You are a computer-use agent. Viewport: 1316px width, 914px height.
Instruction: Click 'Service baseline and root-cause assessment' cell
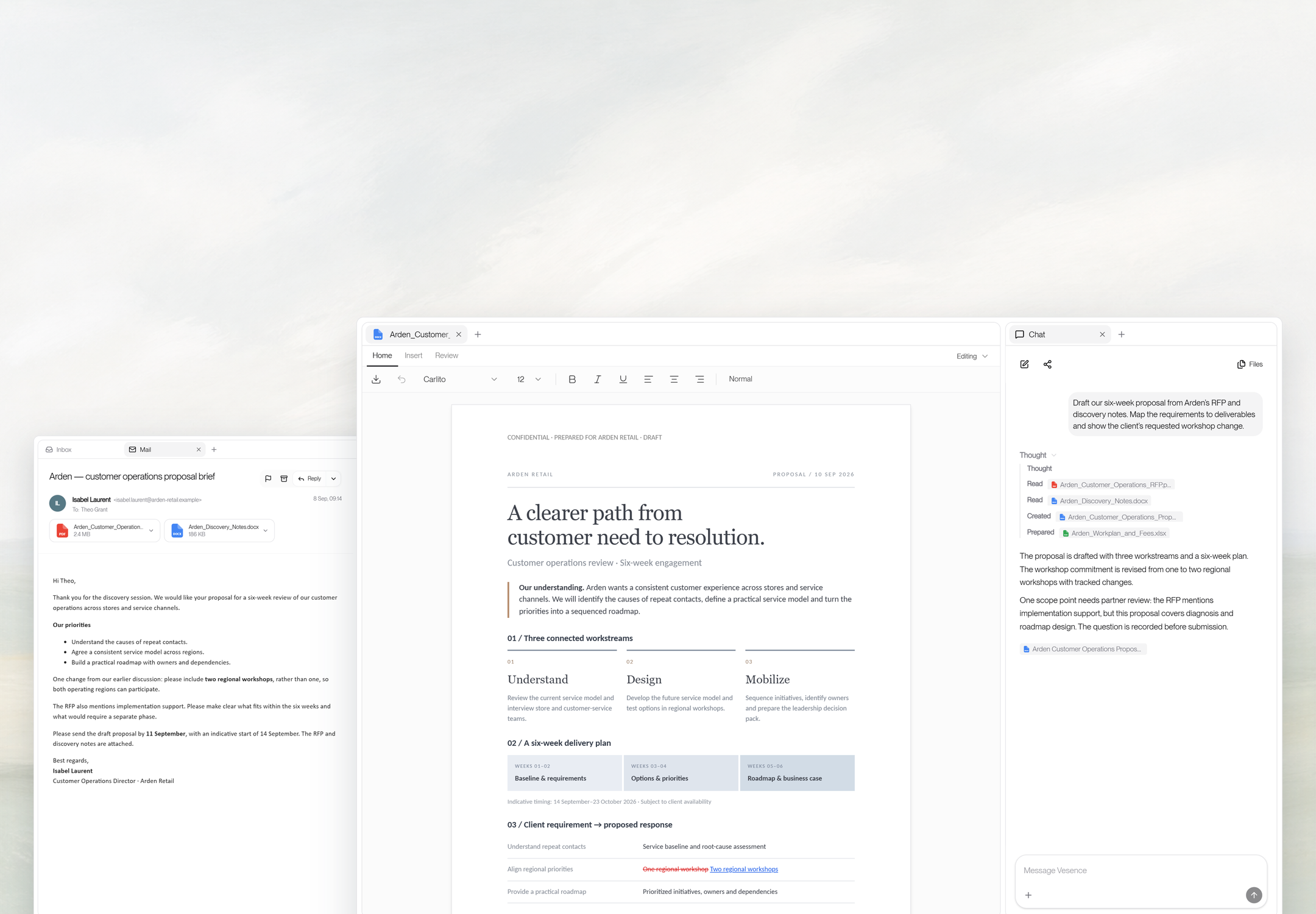704,846
